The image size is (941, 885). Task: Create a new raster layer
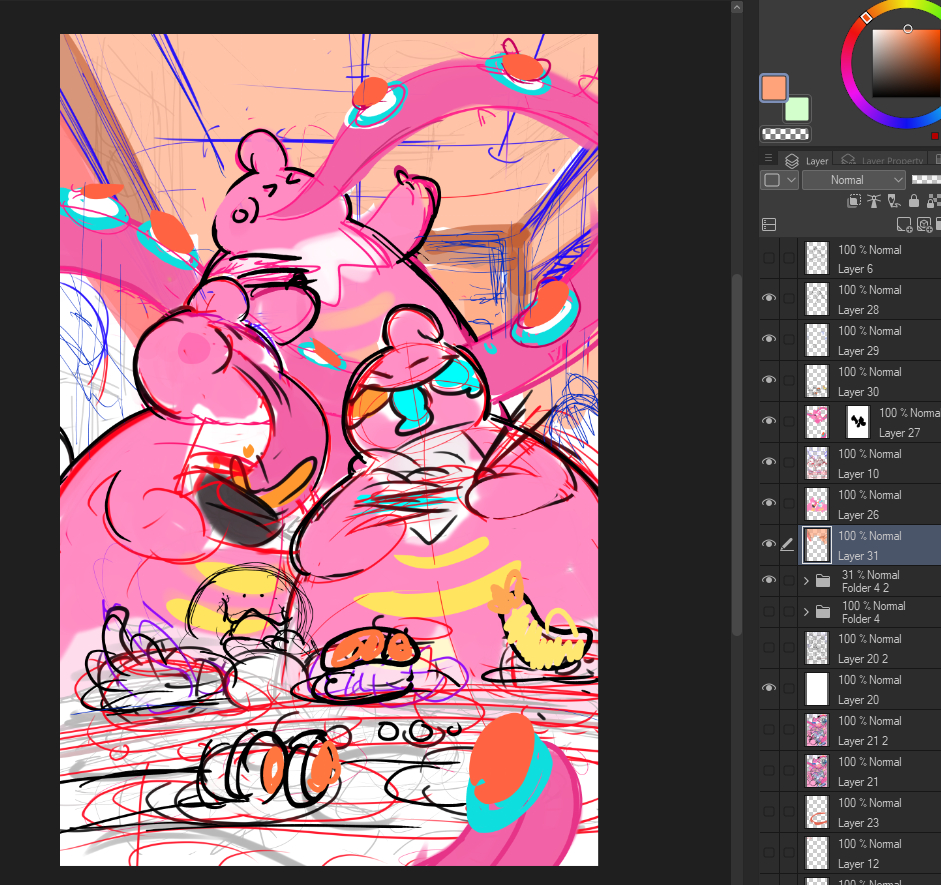tap(904, 225)
